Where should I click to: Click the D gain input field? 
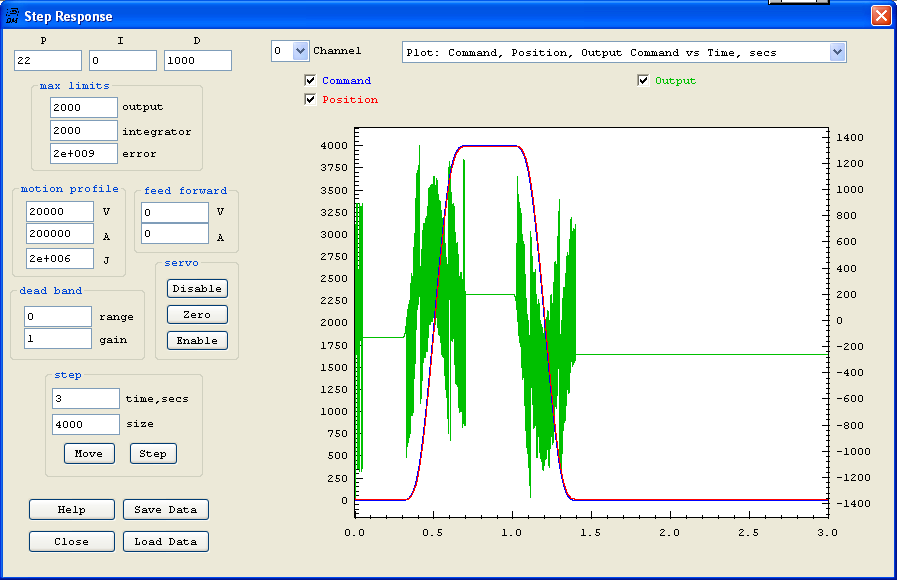[x=197, y=61]
